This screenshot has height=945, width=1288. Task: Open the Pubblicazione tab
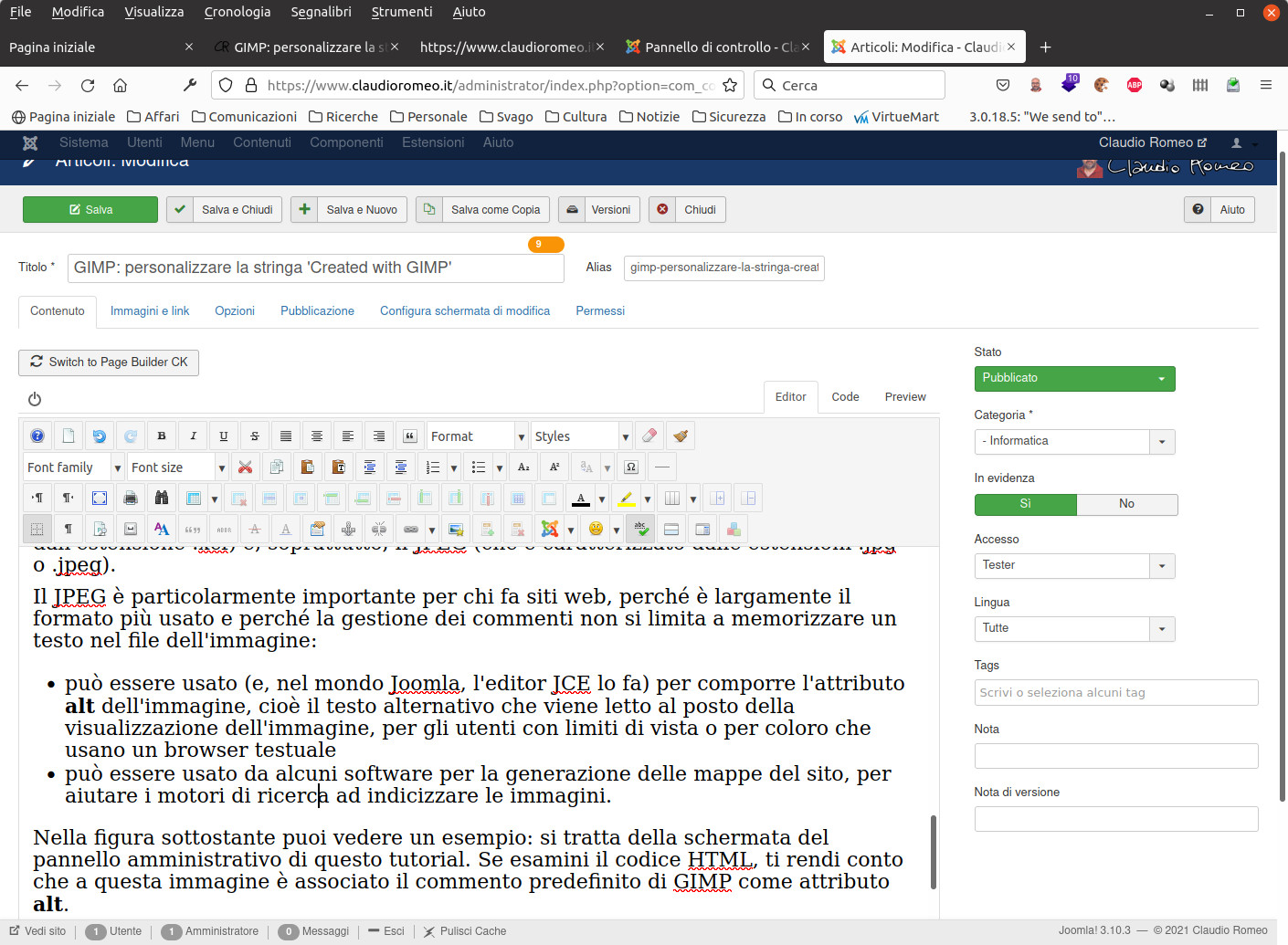click(x=317, y=311)
